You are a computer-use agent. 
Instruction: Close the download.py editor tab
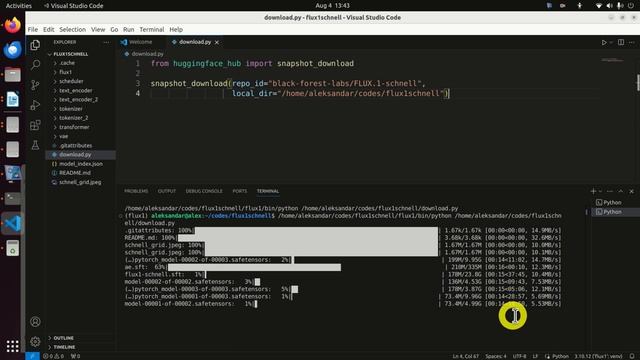click(217, 42)
